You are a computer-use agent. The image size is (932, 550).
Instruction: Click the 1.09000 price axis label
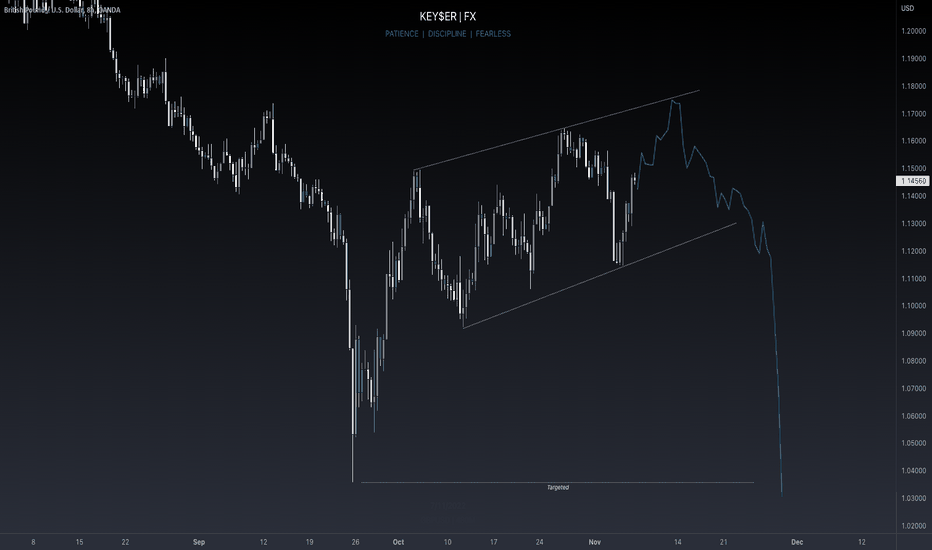click(914, 334)
